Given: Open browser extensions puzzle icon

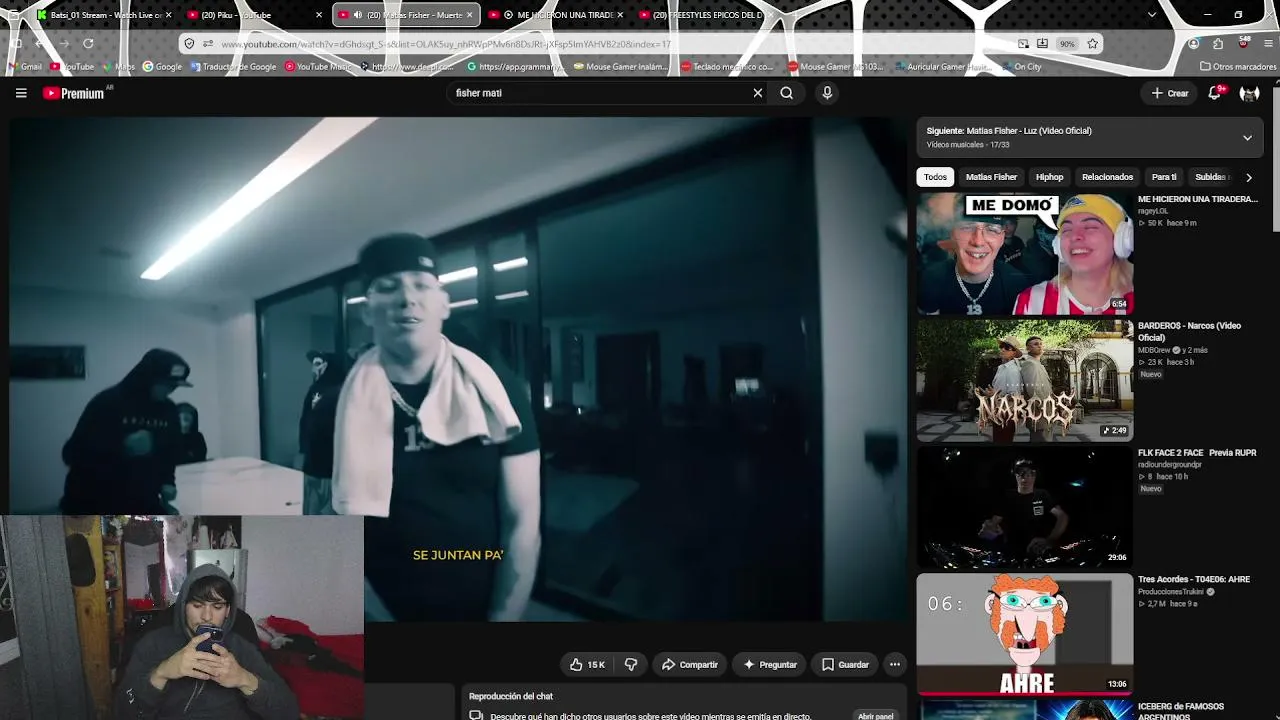Looking at the screenshot, I should 1218,44.
